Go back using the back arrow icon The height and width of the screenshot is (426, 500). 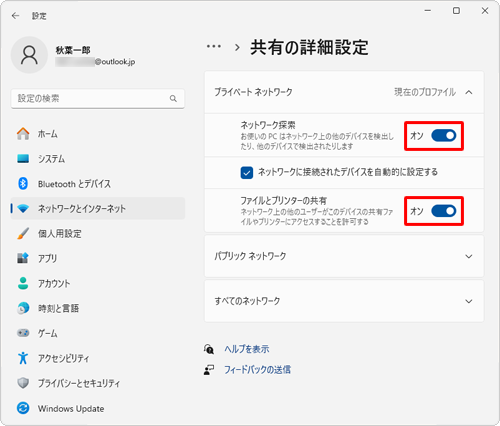pyautogui.click(x=15, y=16)
